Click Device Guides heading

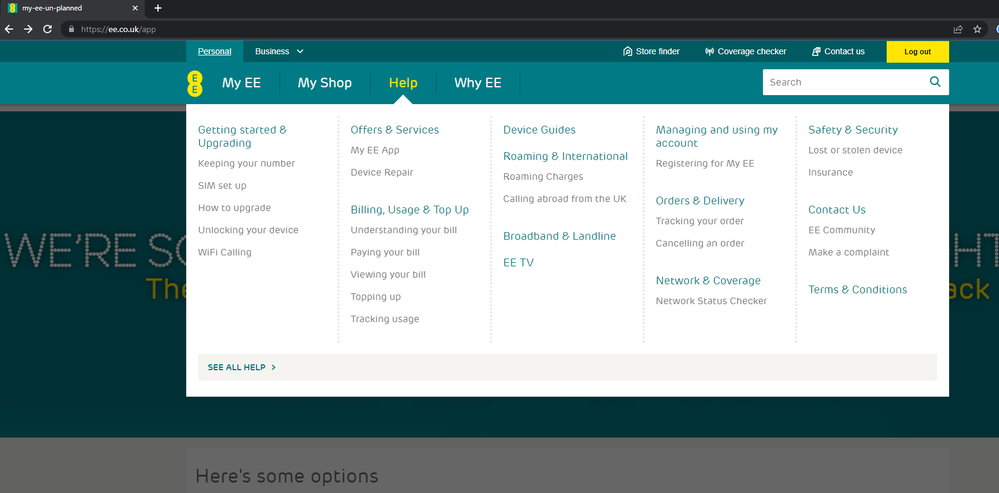coord(540,130)
